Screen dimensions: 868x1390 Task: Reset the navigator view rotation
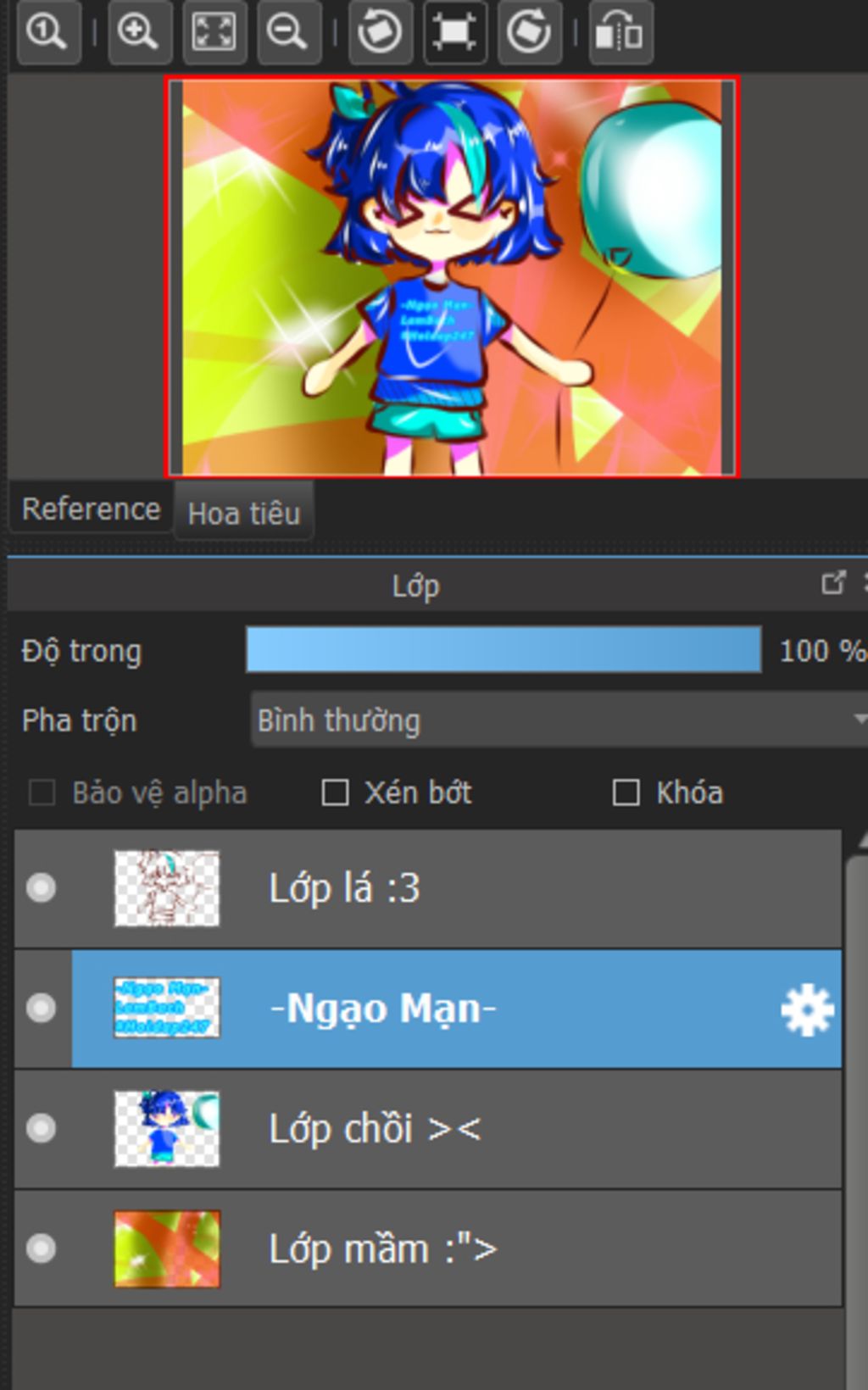click(454, 33)
